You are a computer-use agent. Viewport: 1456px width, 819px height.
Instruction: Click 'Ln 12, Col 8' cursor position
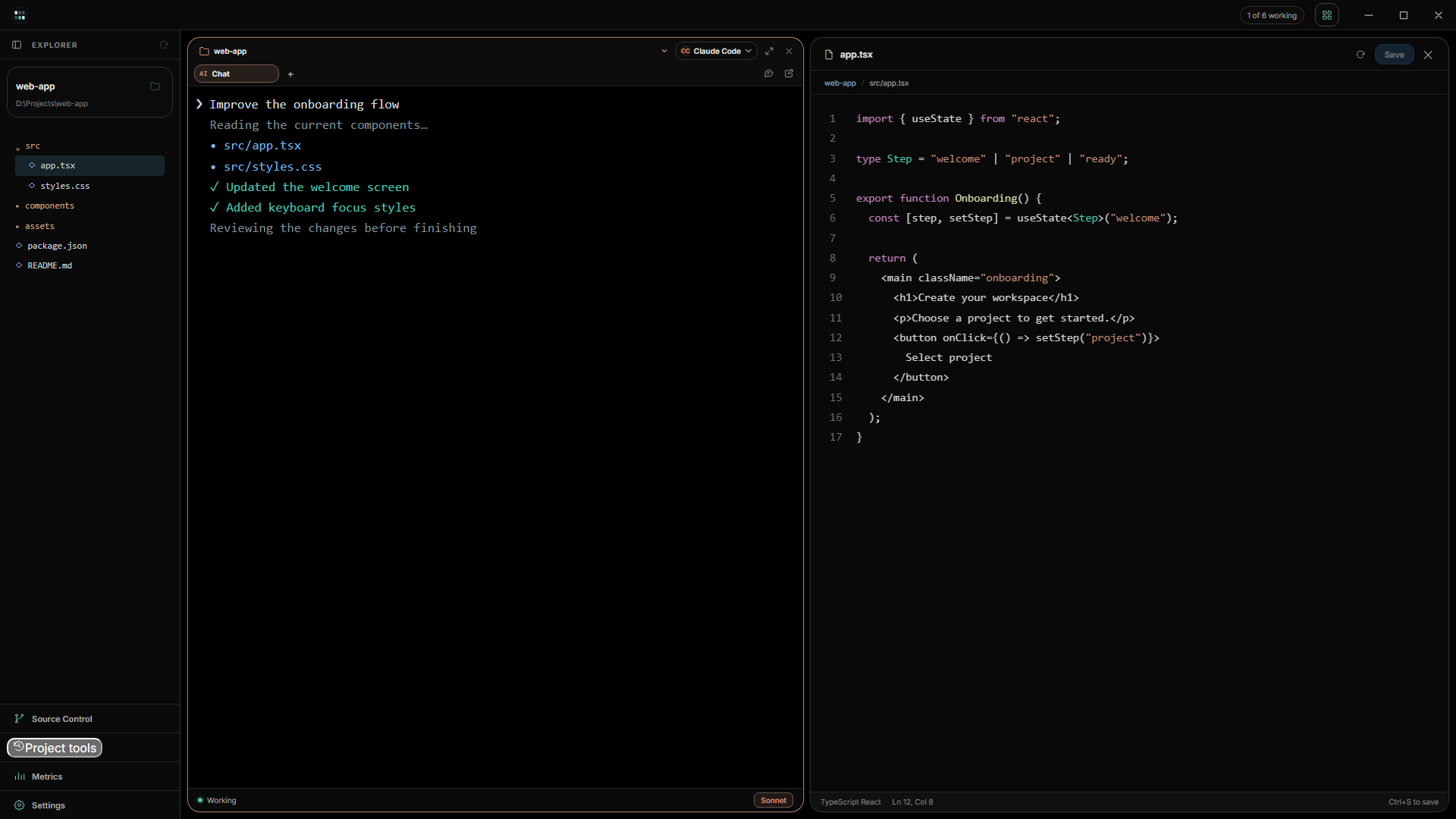[x=912, y=802]
